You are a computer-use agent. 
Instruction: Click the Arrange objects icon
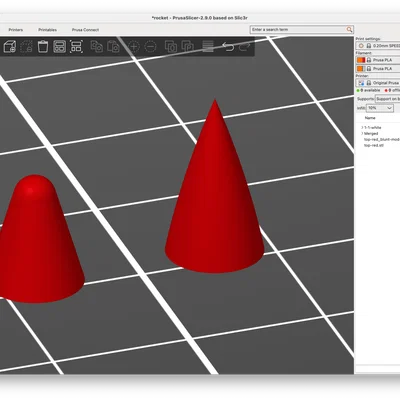point(60,47)
